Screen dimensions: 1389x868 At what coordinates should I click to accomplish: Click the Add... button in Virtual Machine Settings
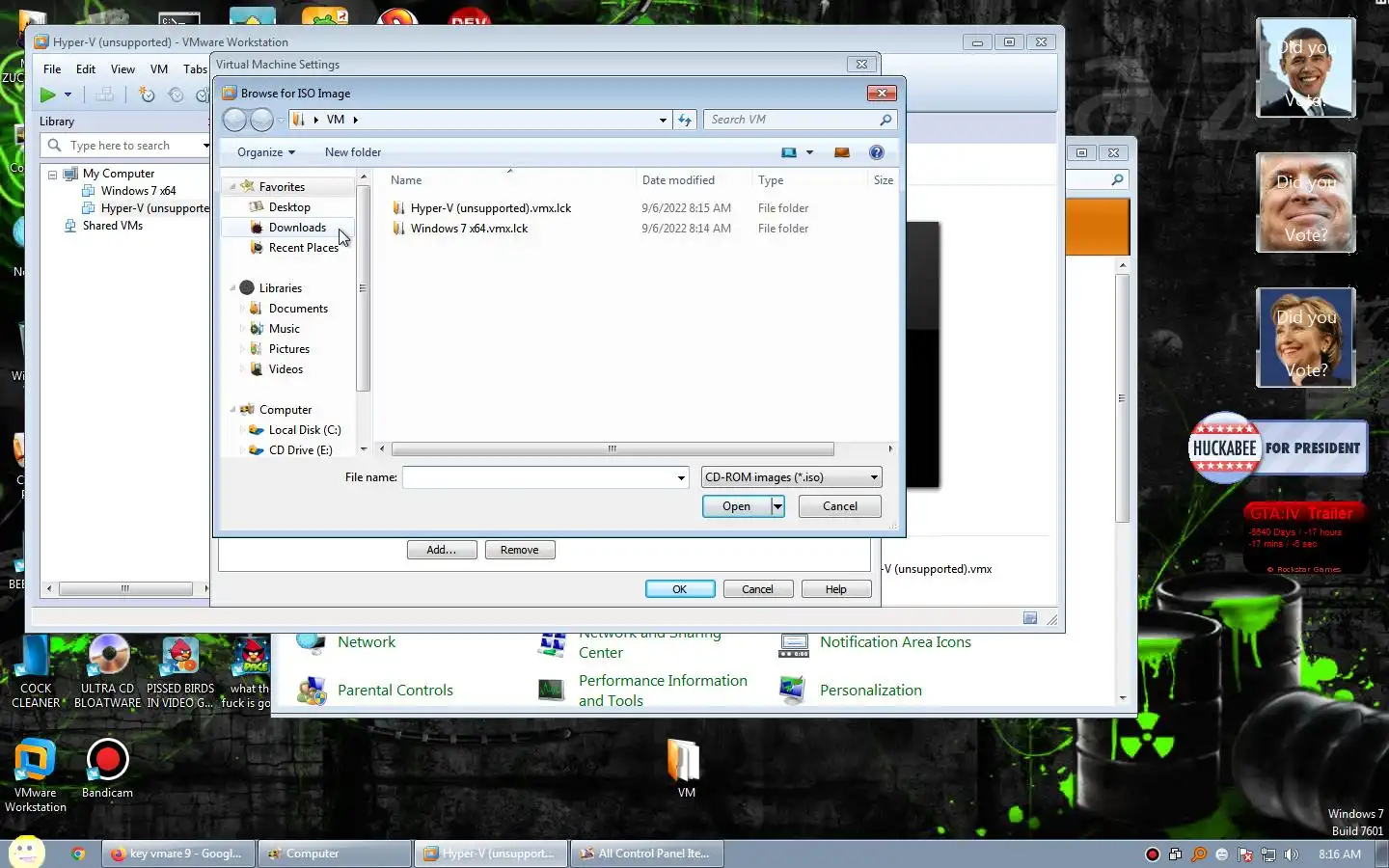coord(442,550)
